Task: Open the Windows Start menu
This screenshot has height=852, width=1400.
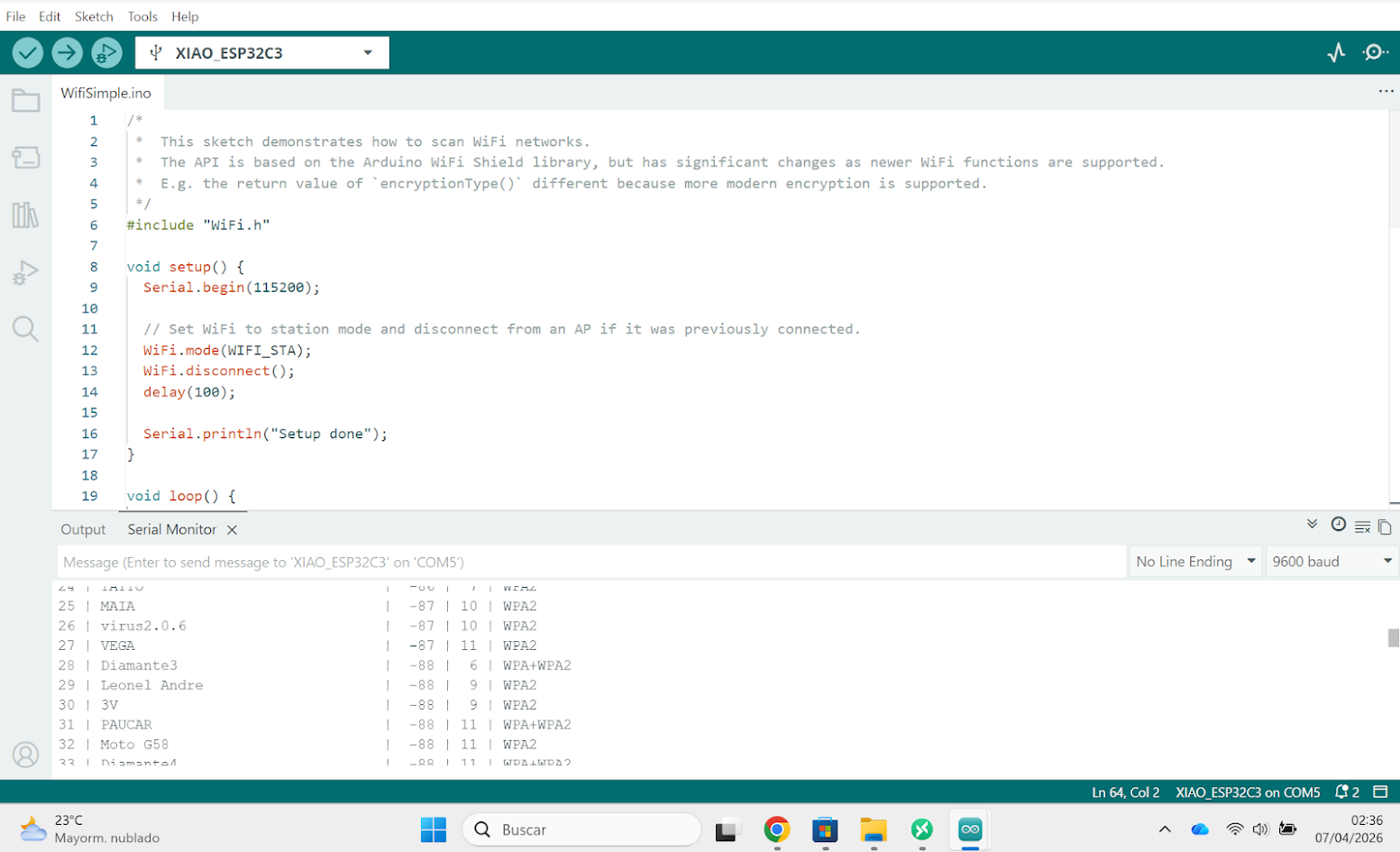Action: 434,829
